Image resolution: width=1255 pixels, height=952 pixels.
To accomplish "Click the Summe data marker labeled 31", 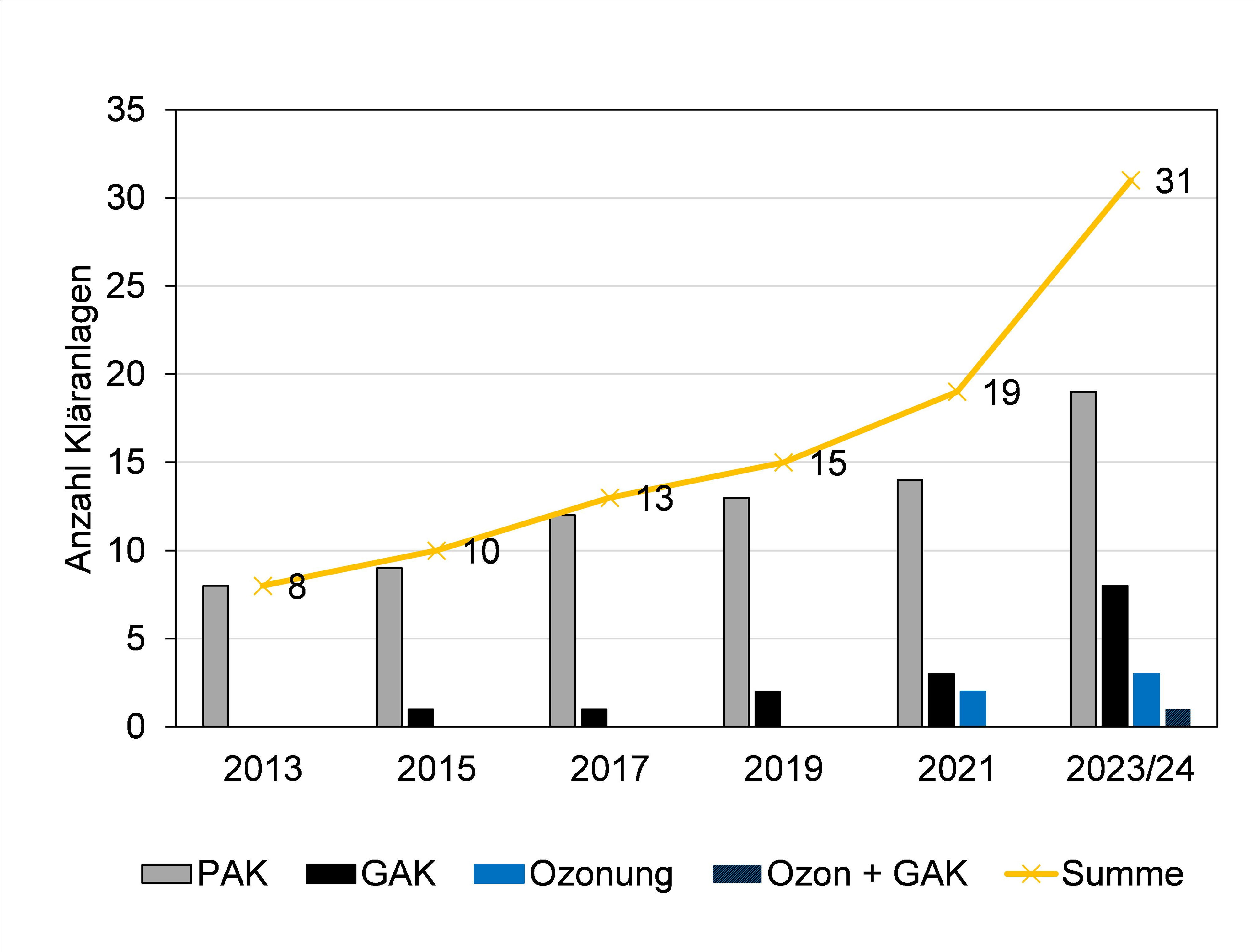I will click(x=1130, y=181).
